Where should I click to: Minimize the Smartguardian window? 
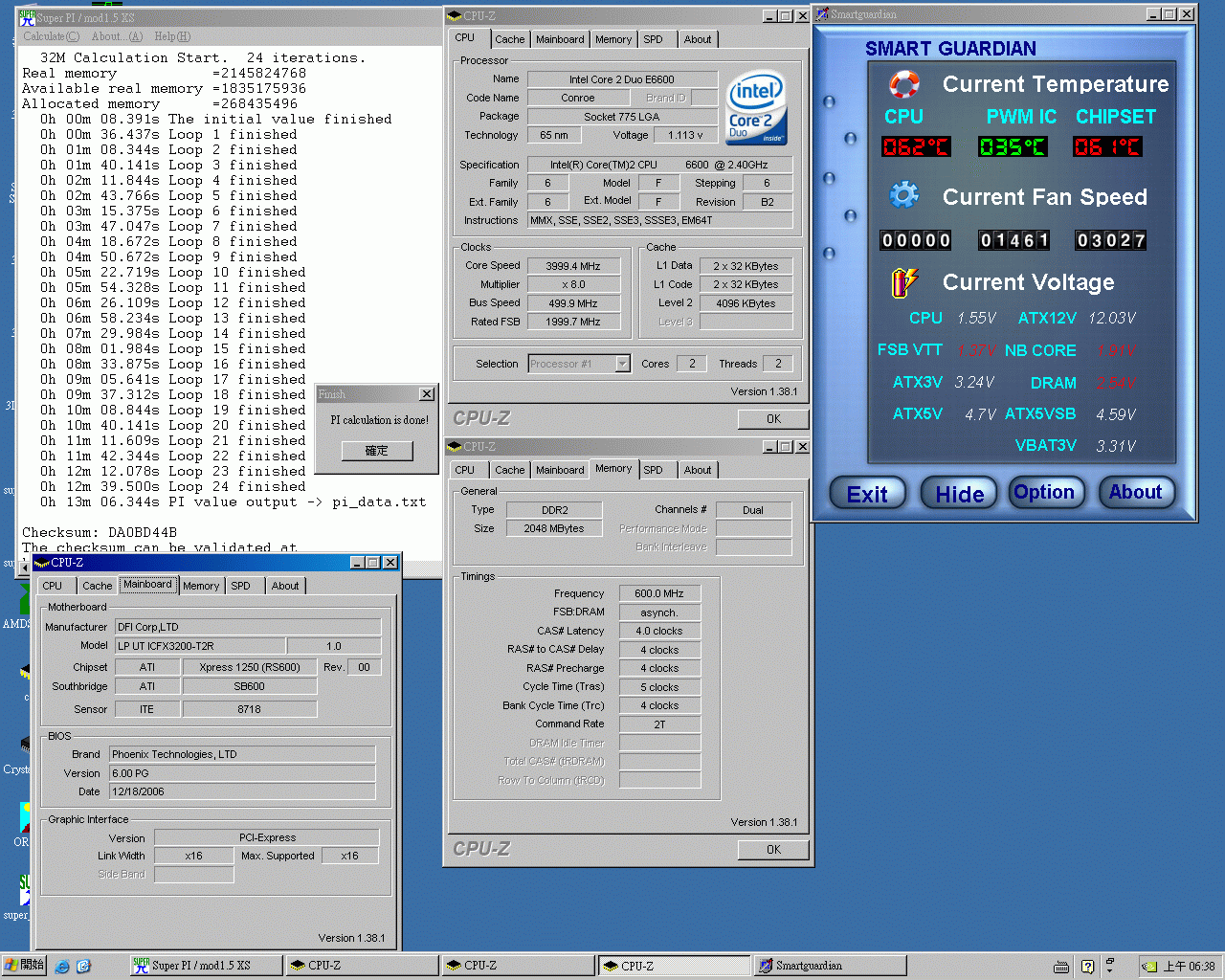click(1154, 14)
